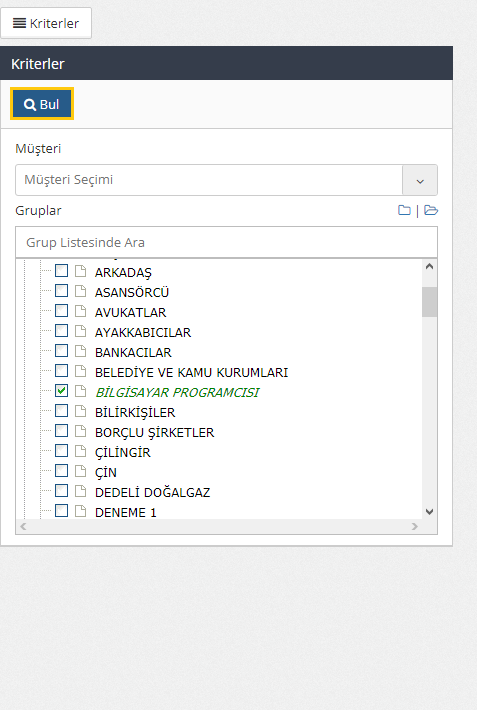Select the ARKADAŞ tree row label
The width and height of the screenshot is (477, 710).
tap(123, 273)
